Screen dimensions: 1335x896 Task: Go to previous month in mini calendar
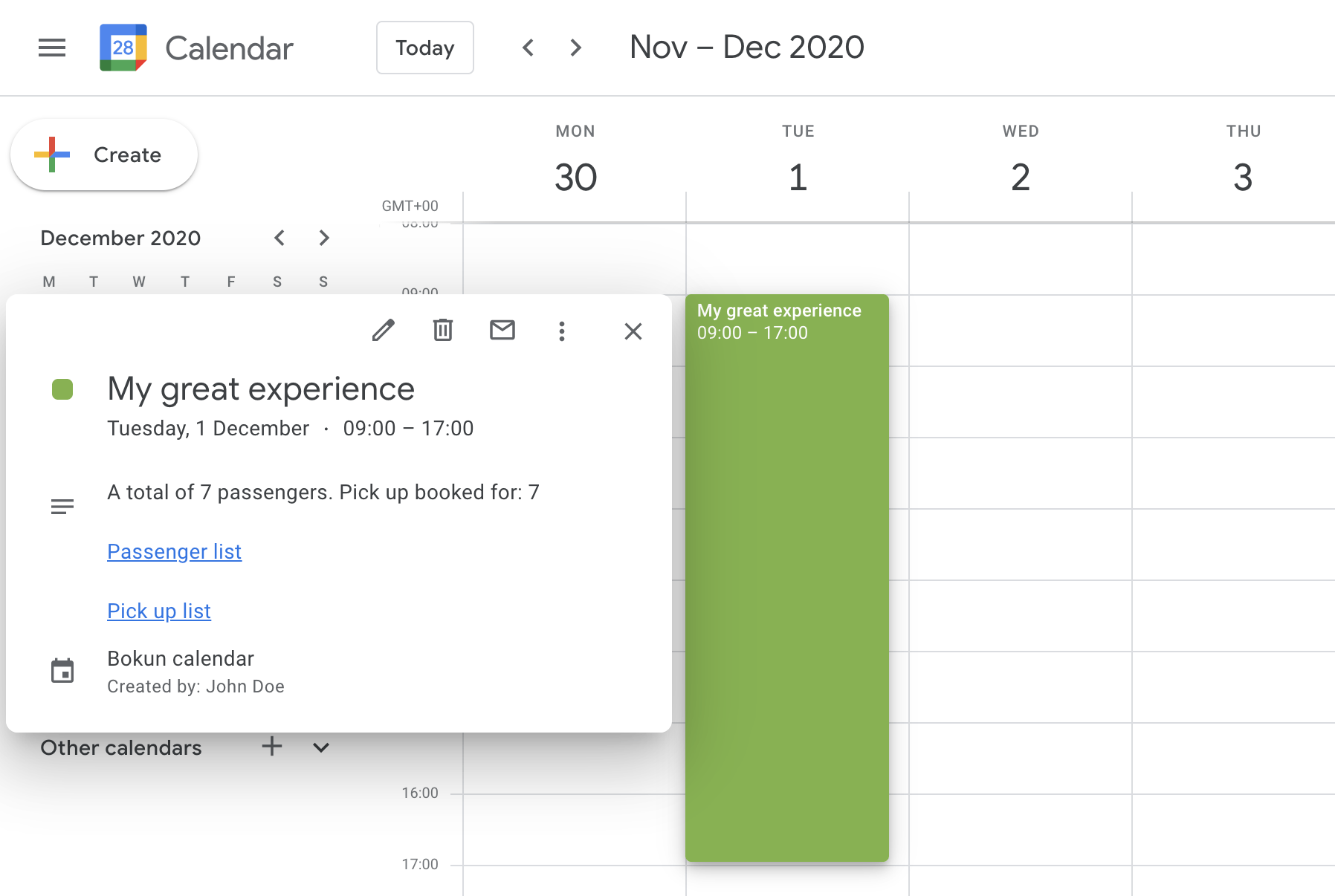click(x=279, y=238)
